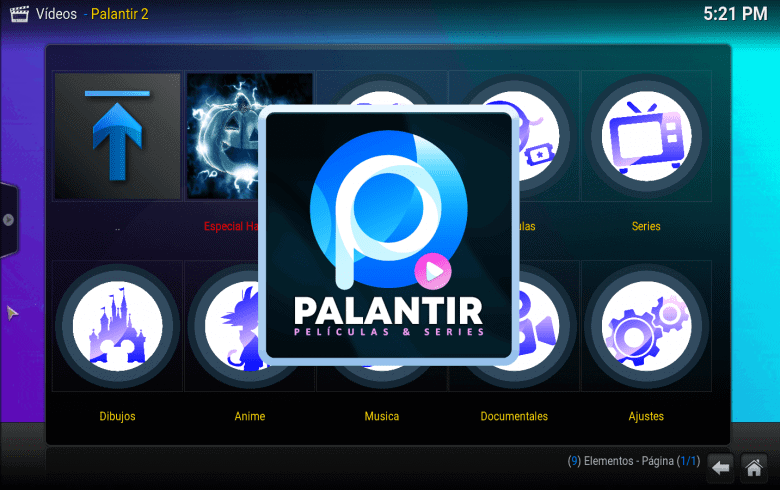The image size is (780, 490).
Task: Open the Anime character icon
Action: [224, 326]
